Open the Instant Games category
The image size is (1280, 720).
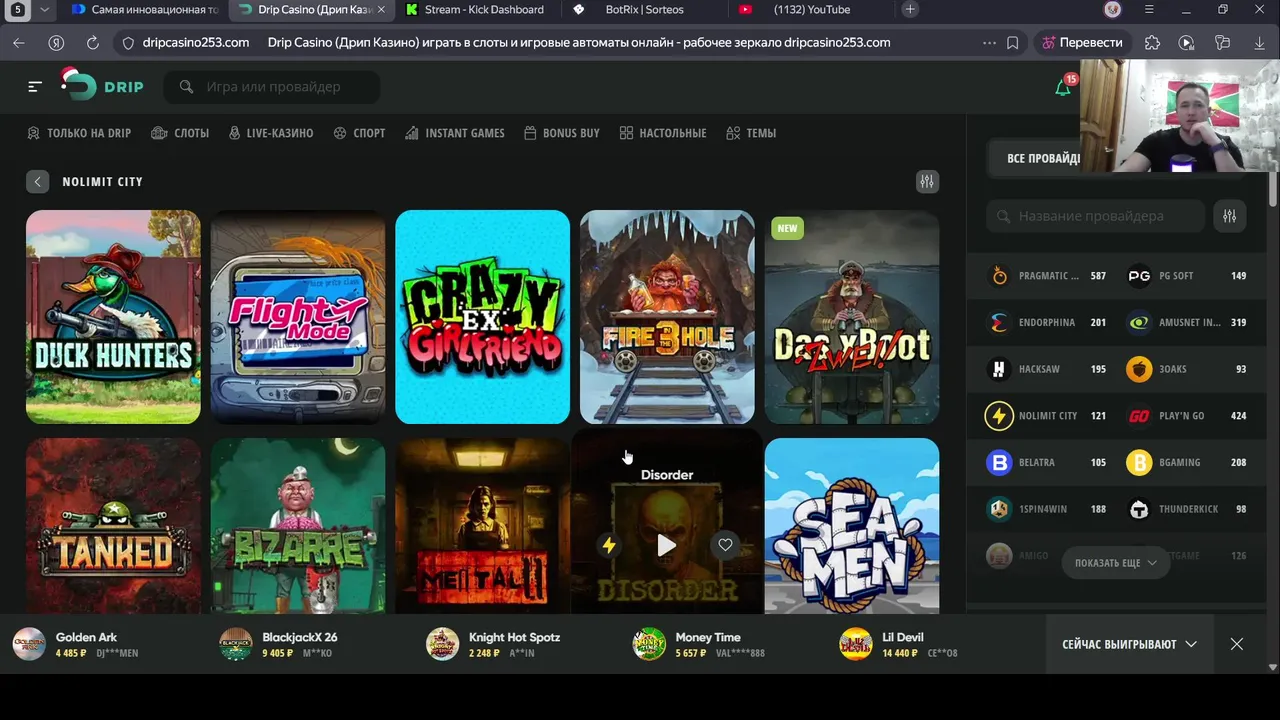[x=455, y=133]
